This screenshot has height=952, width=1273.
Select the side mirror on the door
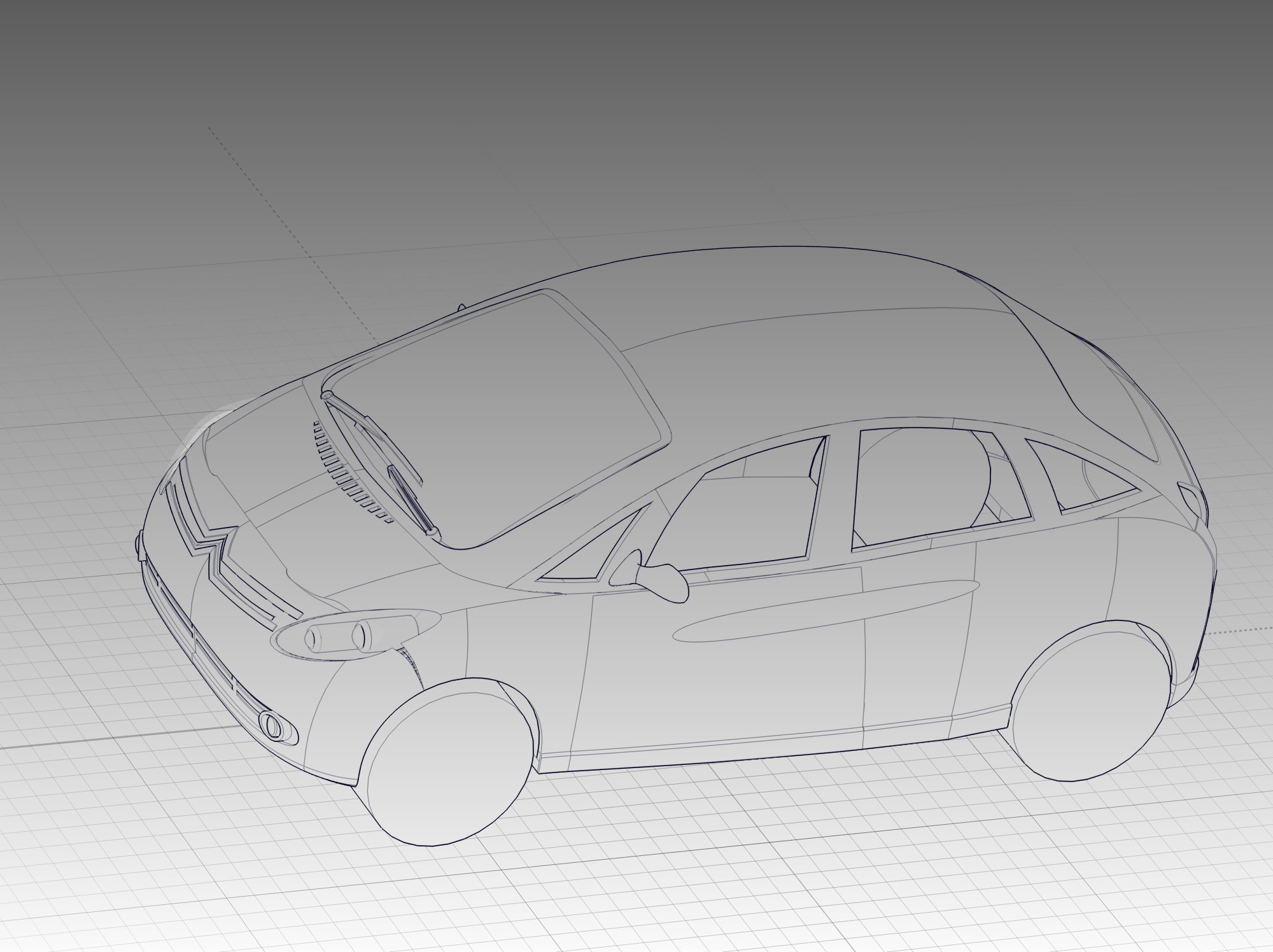(651, 575)
